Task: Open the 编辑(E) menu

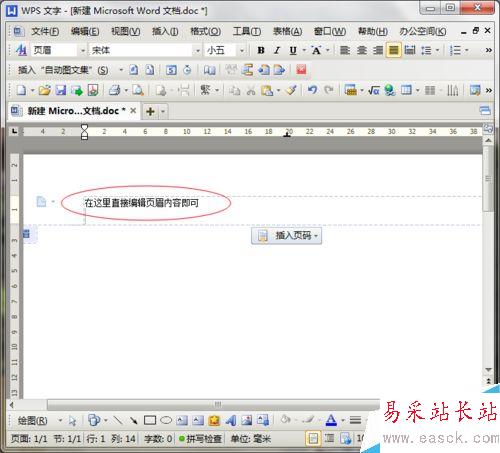Action: 85,32
